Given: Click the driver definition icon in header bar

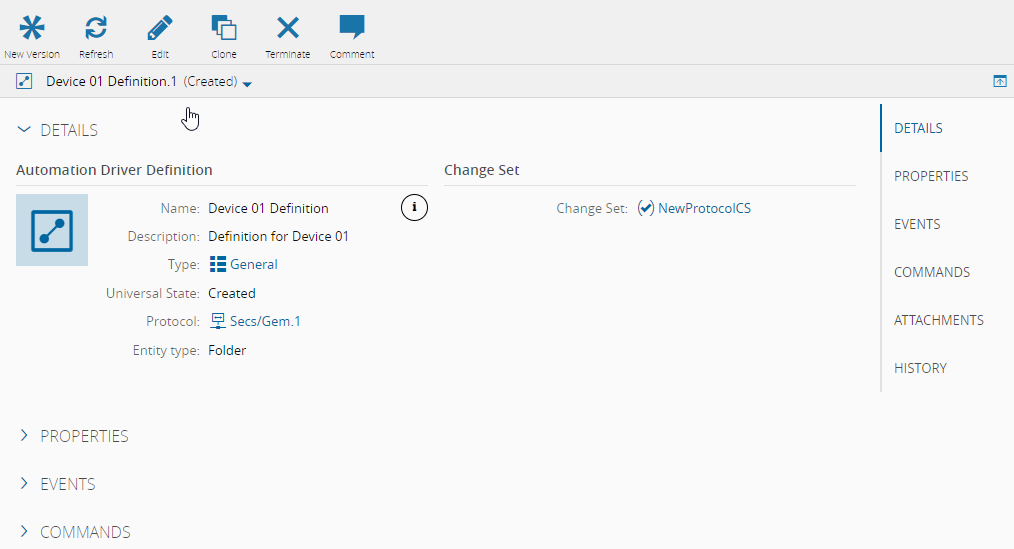Looking at the screenshot, I should tap(24, 81).
